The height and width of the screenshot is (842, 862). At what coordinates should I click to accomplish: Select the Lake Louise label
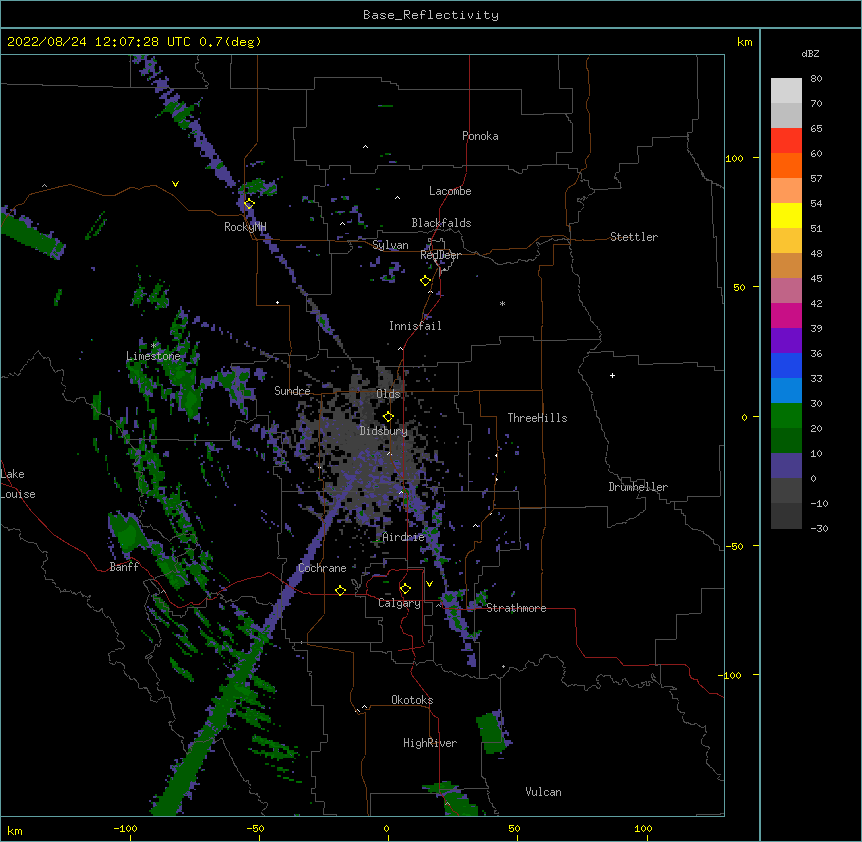click(x=18, y=484)
